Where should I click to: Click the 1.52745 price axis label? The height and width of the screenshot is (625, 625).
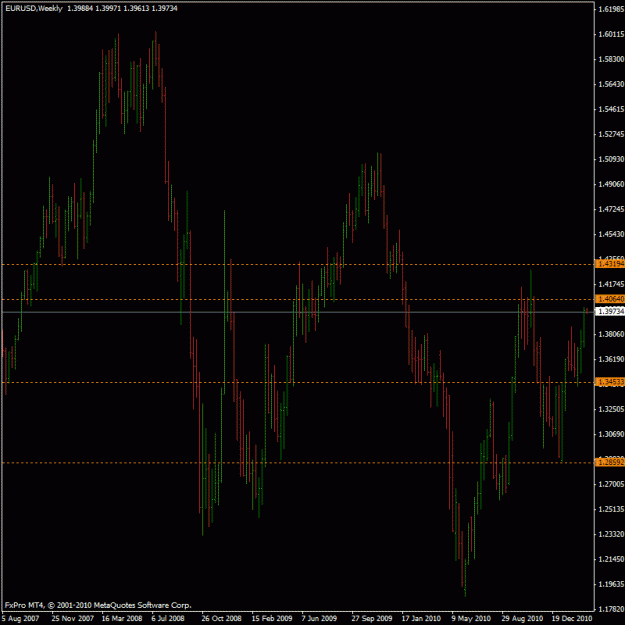(x=611, y=134)
